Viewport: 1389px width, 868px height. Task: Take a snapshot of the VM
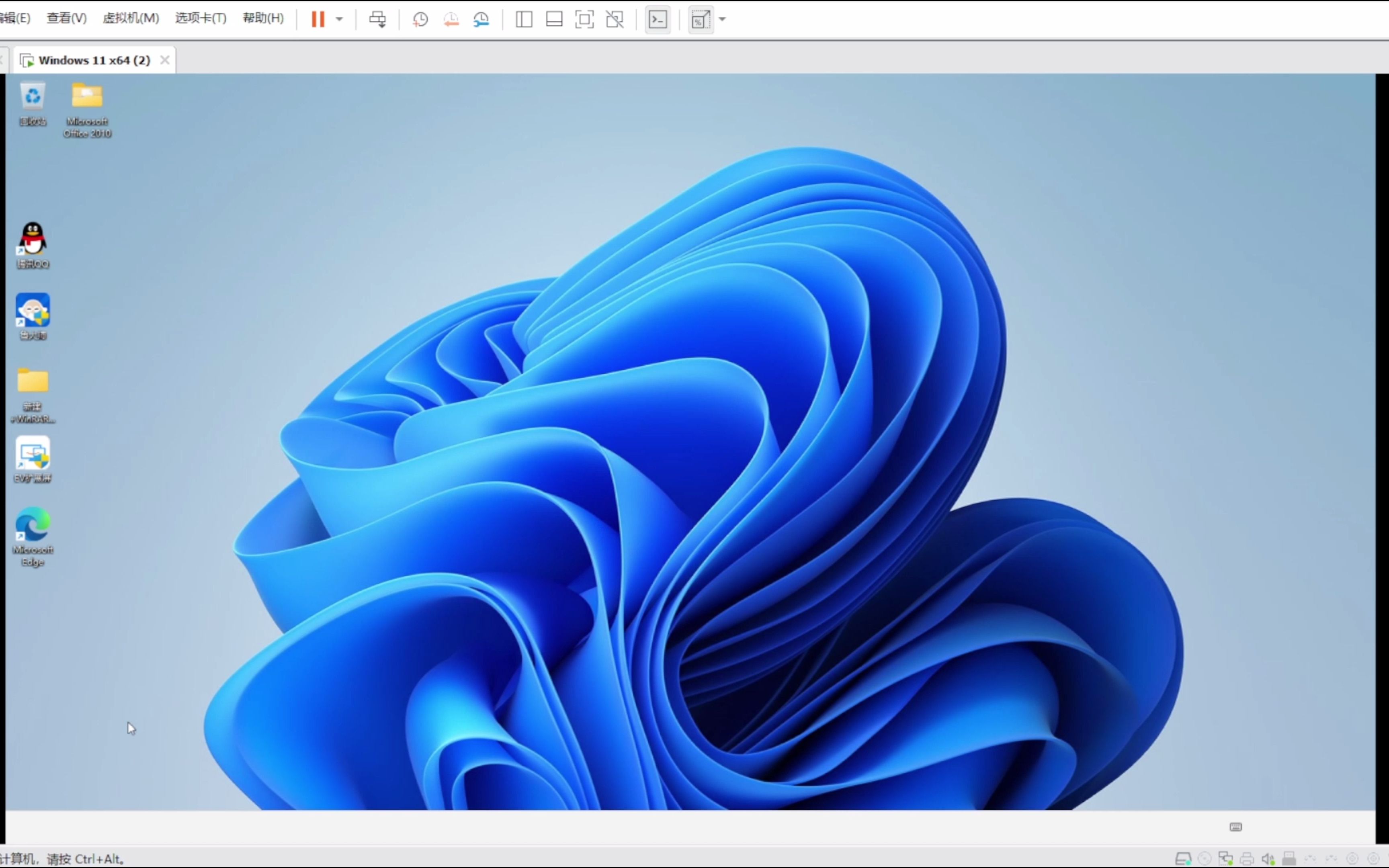420,19
